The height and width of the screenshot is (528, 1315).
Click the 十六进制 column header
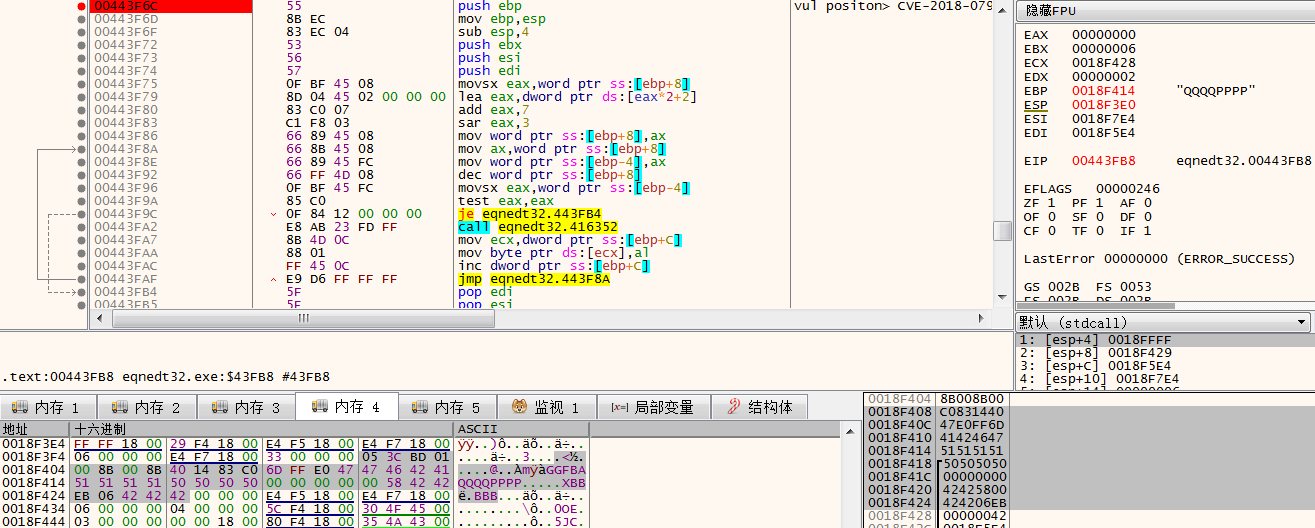[262, 428]
